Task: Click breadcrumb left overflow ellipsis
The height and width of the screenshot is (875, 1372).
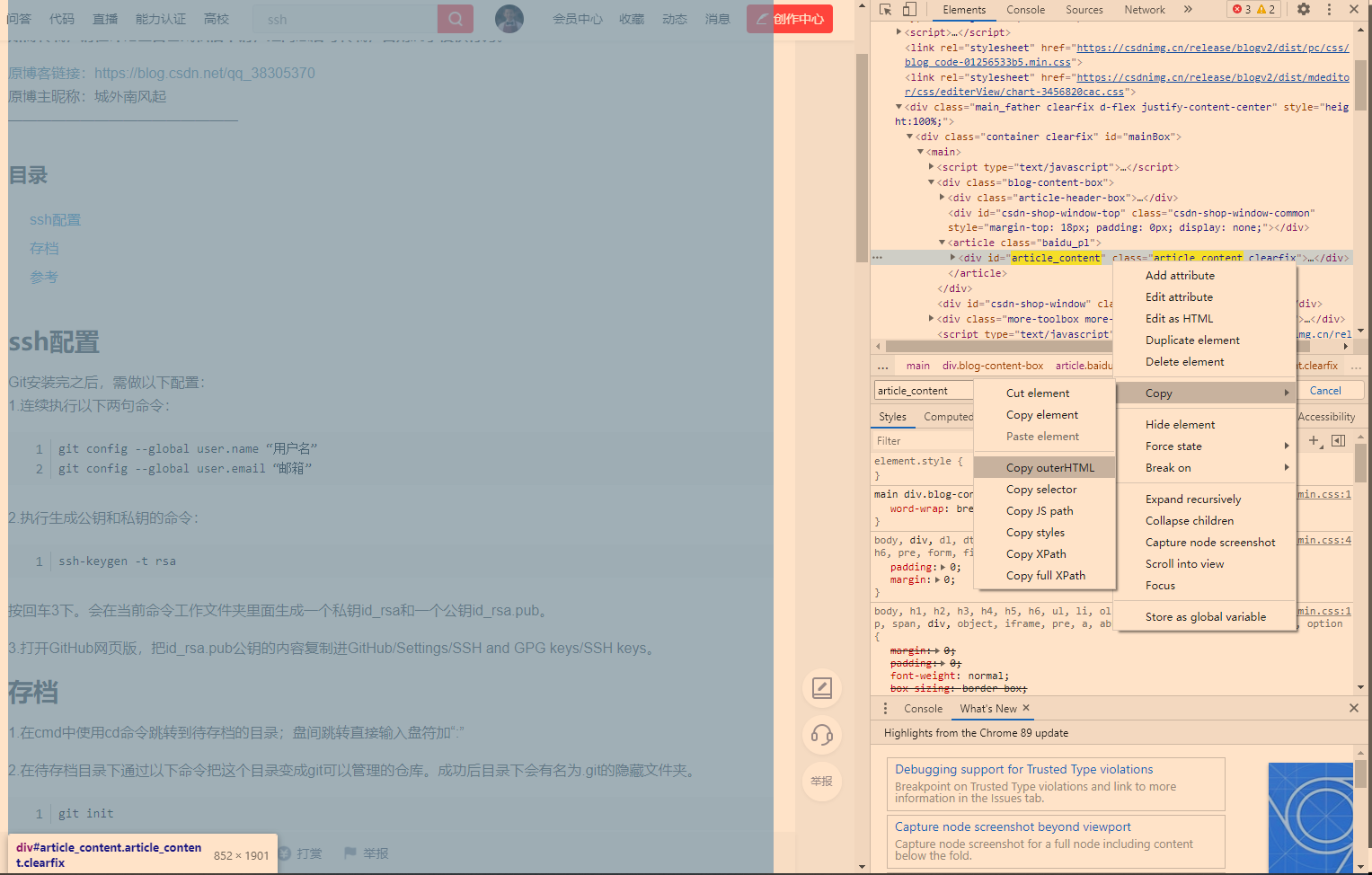Action: [883, 366]
